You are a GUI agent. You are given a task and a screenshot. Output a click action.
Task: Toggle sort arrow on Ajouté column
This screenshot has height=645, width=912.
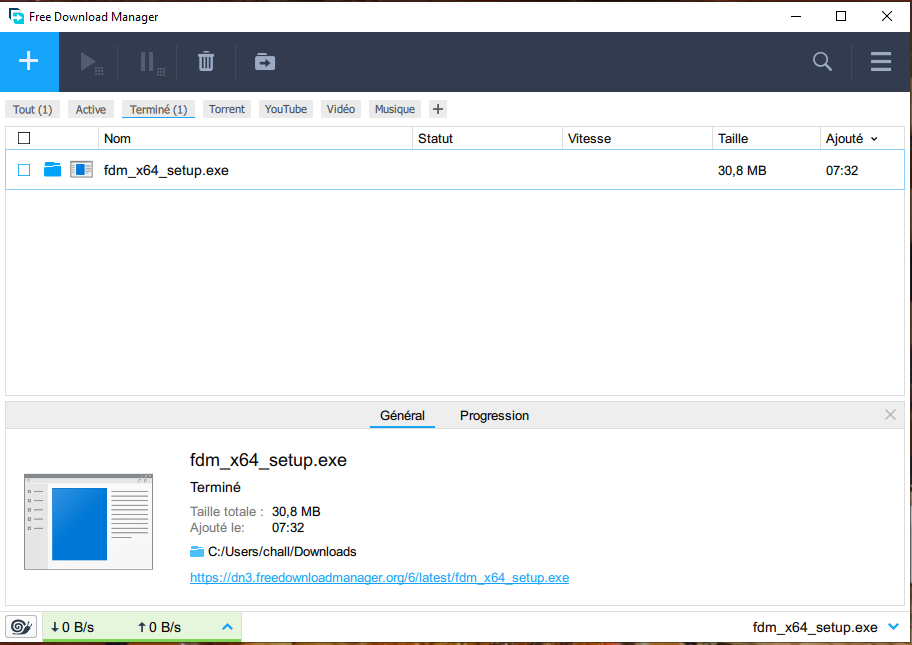[874, 139]
